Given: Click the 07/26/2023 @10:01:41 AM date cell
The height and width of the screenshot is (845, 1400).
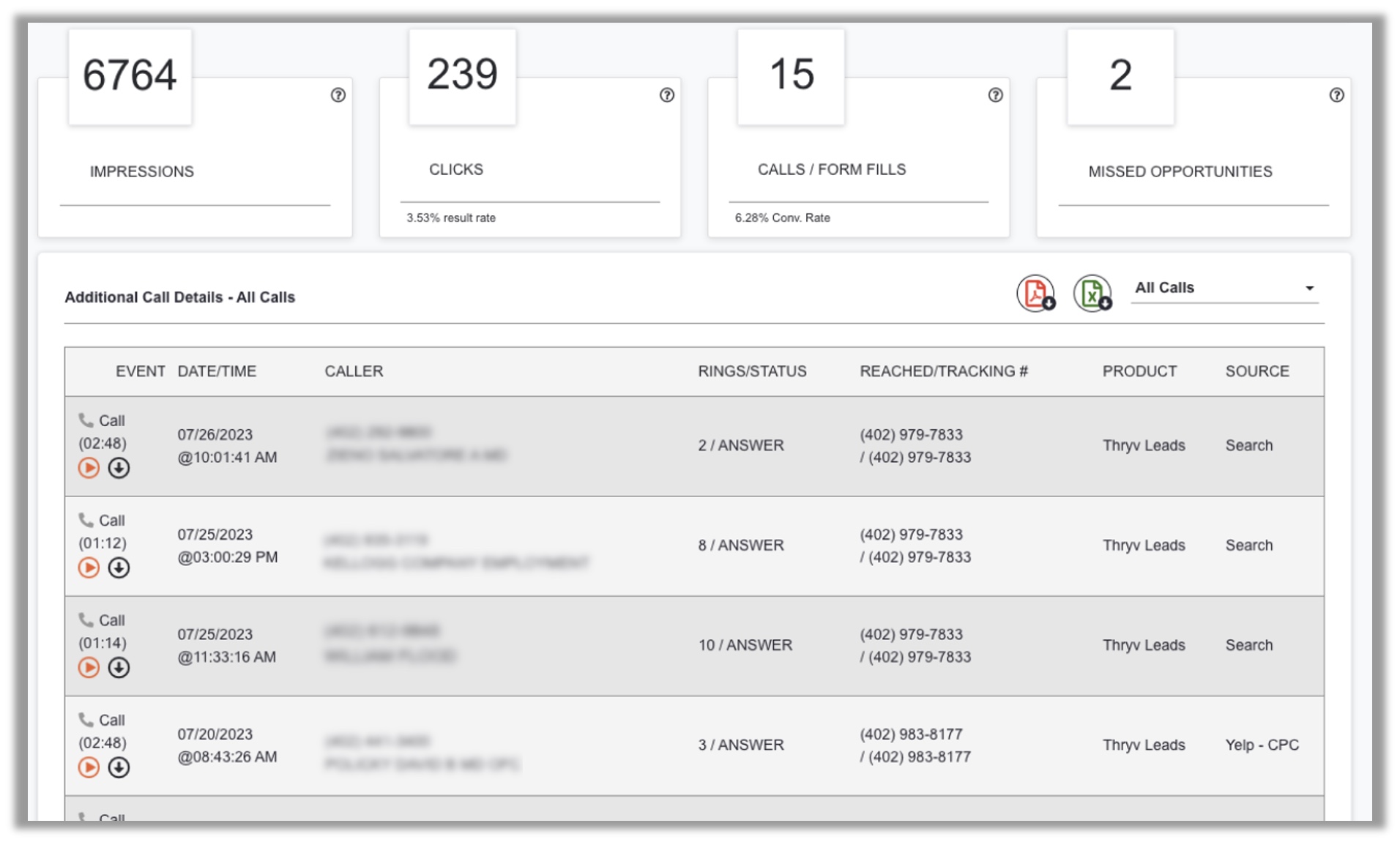Looking at the screenshot, I should 227,446.
